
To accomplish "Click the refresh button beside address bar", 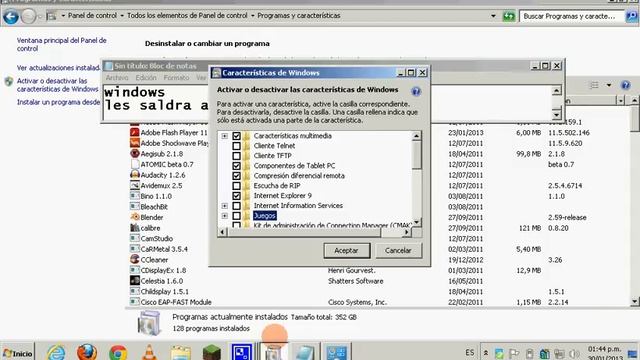I will [x=509, y=16].
